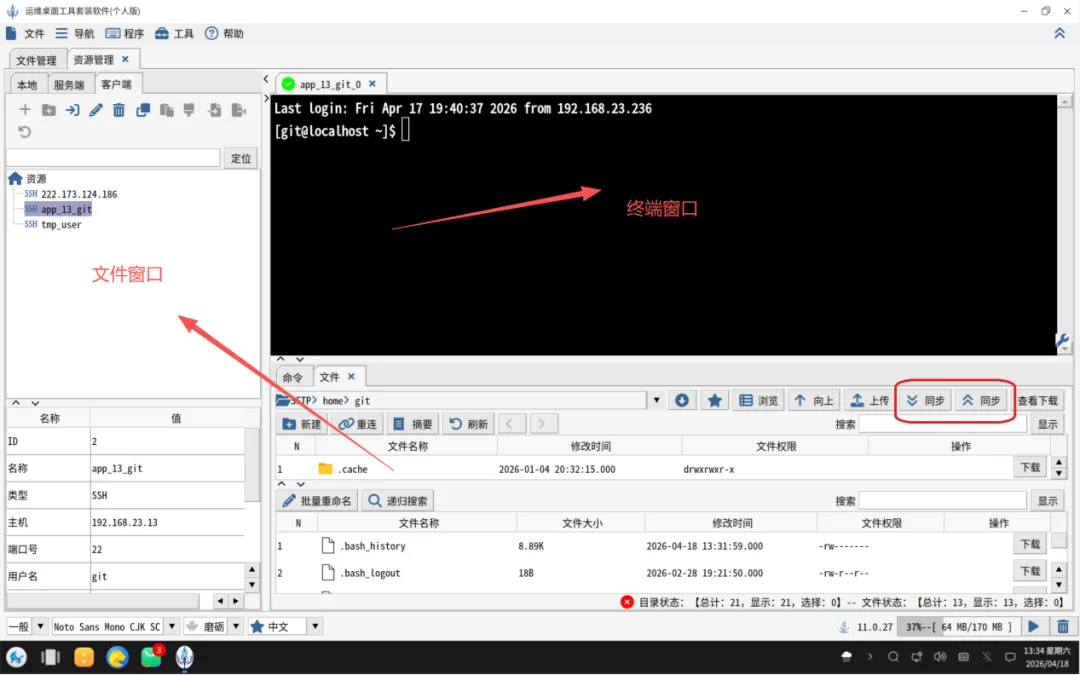Click the trash icon beside memory indicator
The image size is (1080, 675).
1063,626
